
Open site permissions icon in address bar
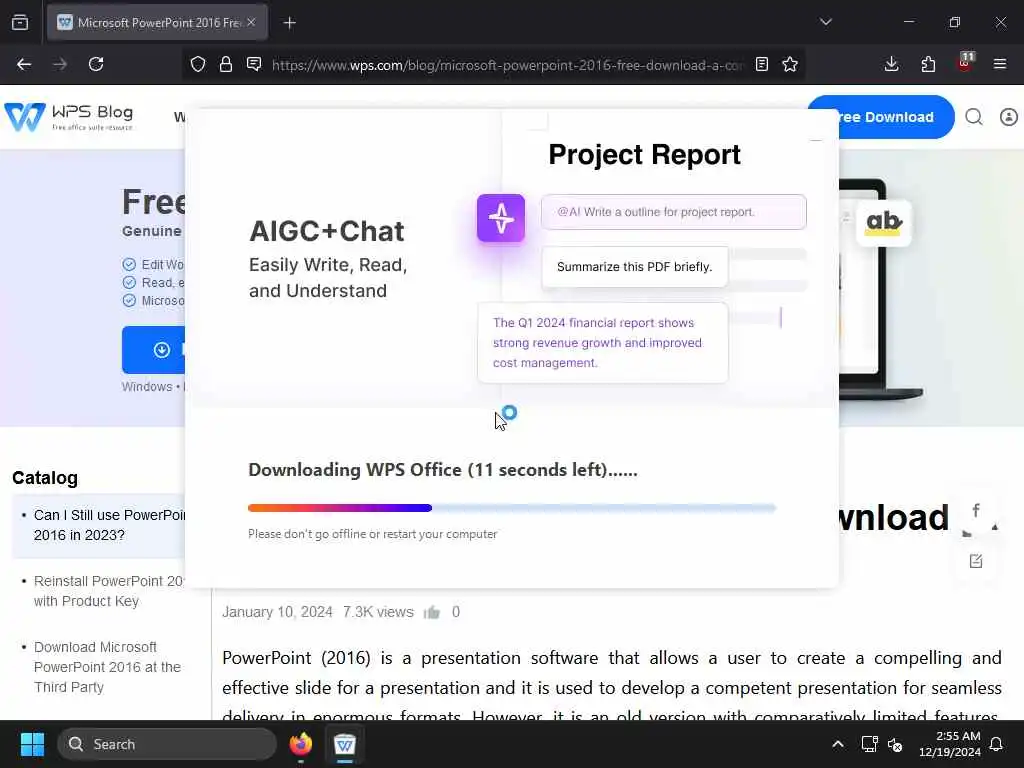click(254, 64)
